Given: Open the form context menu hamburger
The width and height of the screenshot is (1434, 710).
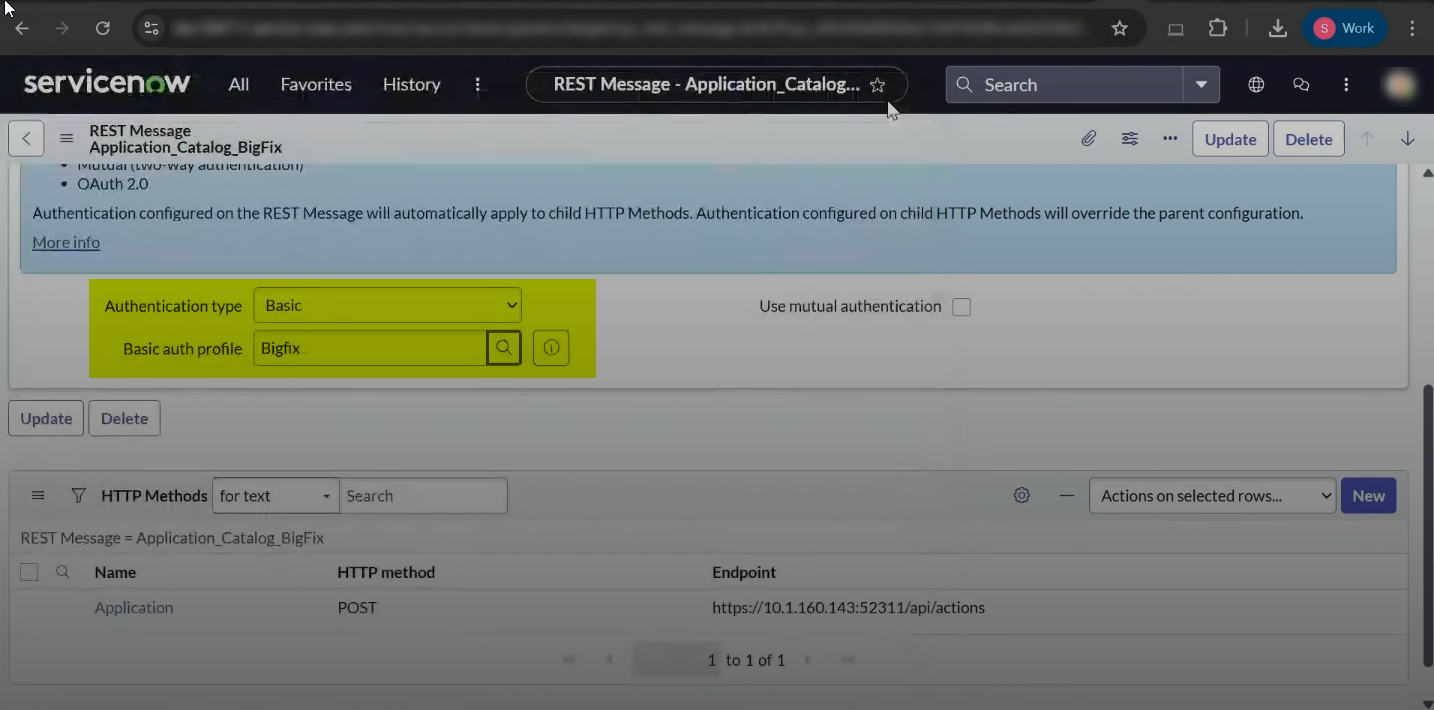Looking at the screenshot, I should 67,139.
